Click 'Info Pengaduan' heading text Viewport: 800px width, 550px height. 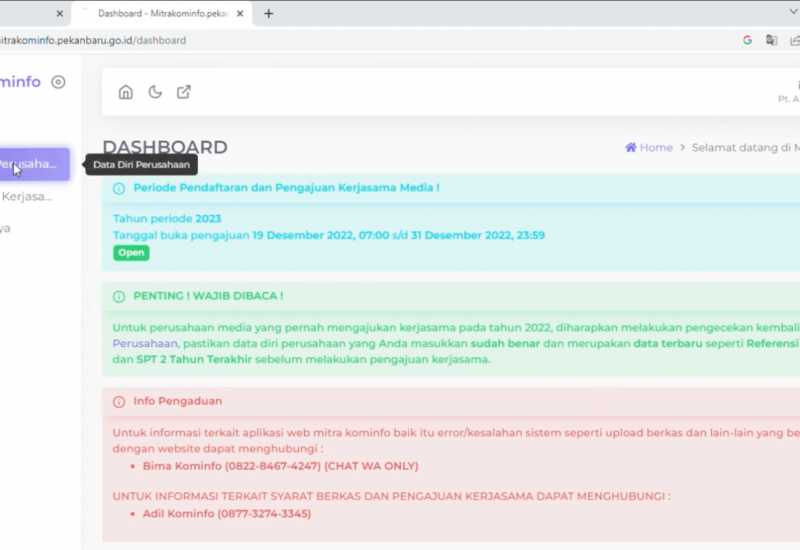(x=178, y=401)
